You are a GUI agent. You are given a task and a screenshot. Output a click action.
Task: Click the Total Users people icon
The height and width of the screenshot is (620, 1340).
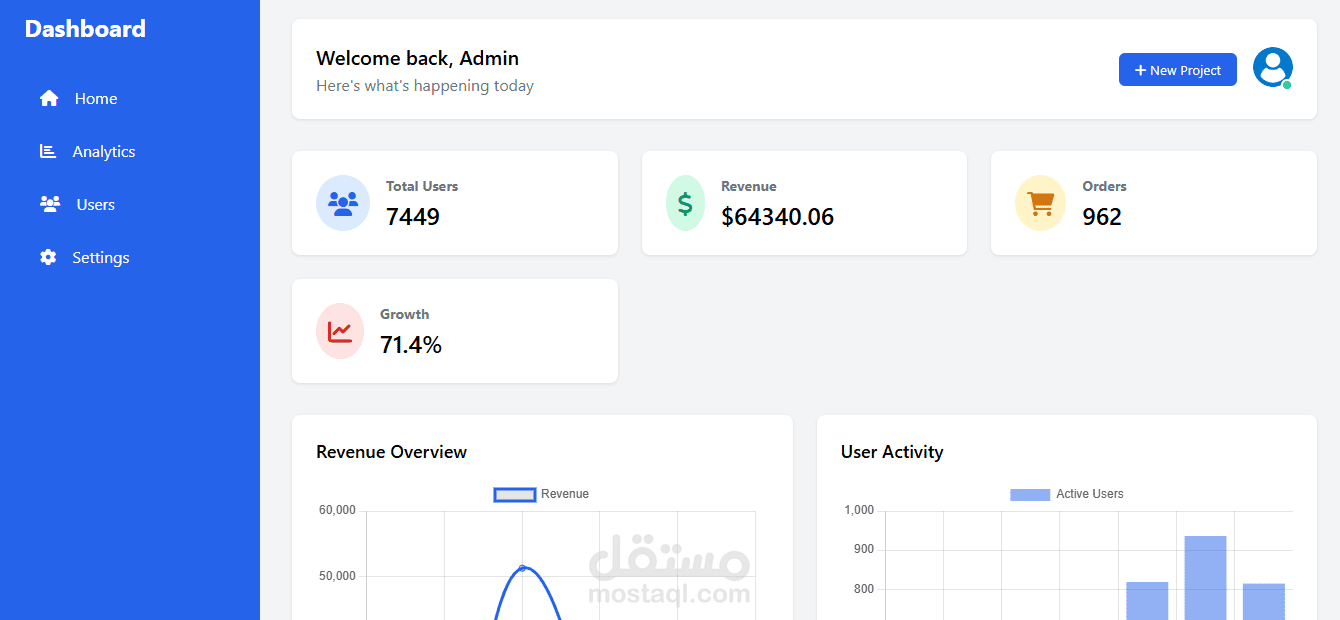pyautogui.click(x=343, y=203)
